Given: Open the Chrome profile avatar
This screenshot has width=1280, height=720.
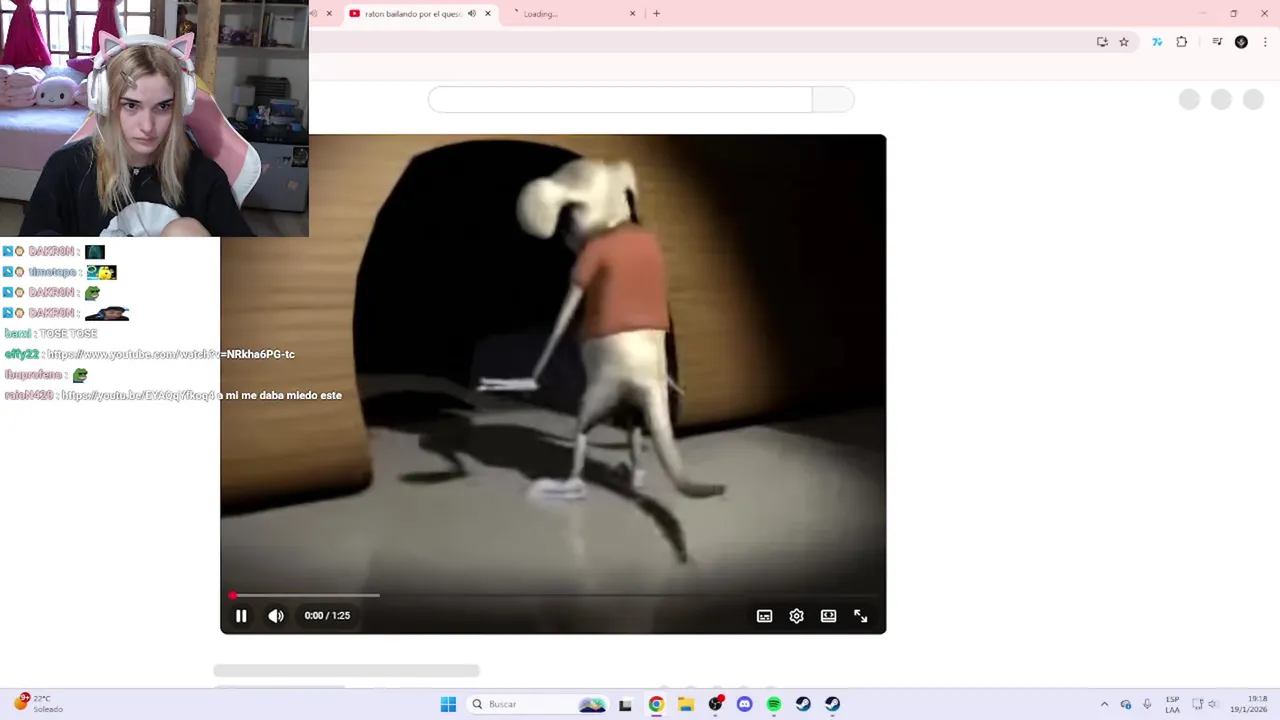Looking at the screenshot, I should click(1241, 42).
